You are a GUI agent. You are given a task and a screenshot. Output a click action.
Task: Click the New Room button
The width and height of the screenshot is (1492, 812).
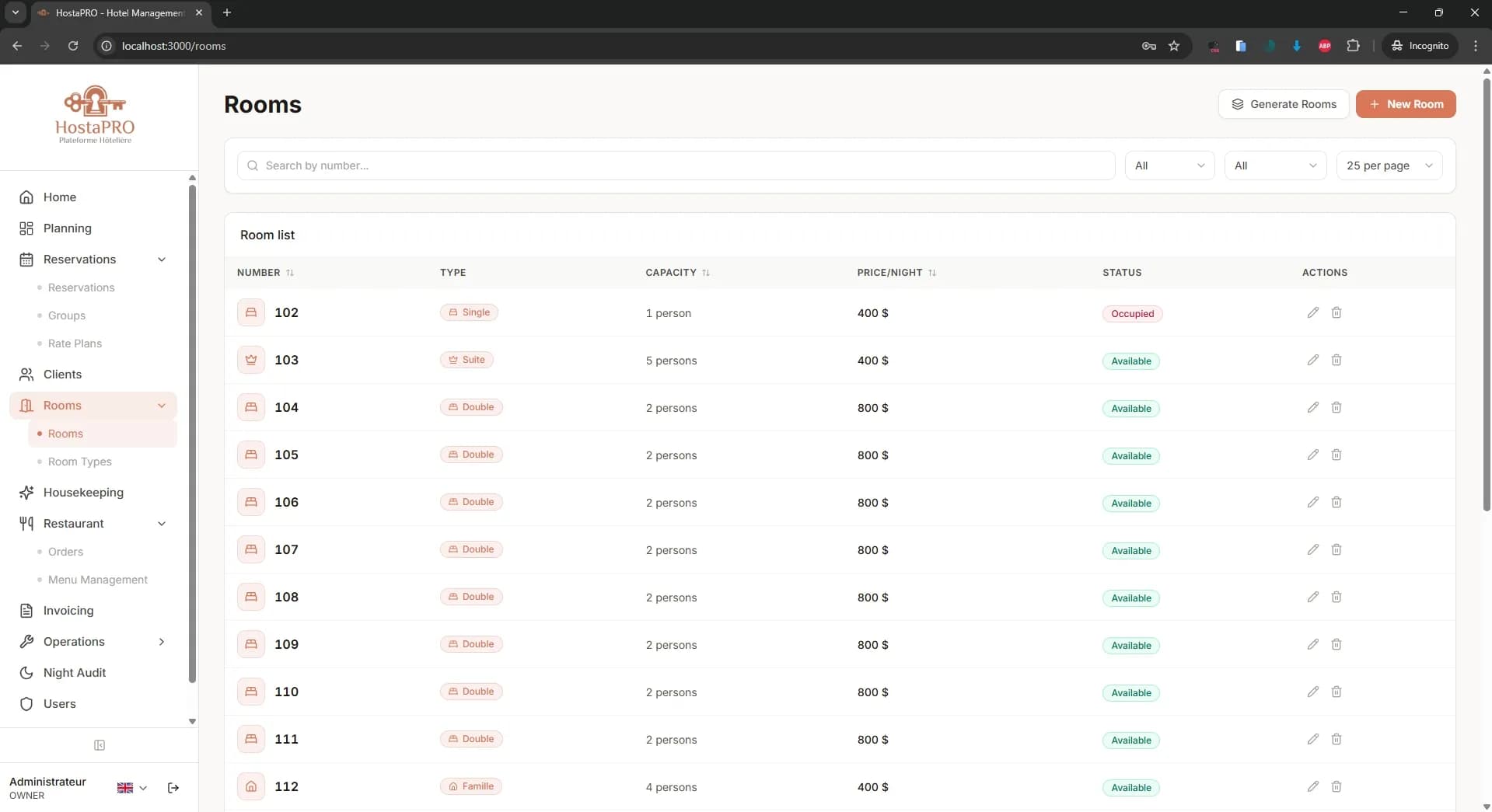(1405, 104)
